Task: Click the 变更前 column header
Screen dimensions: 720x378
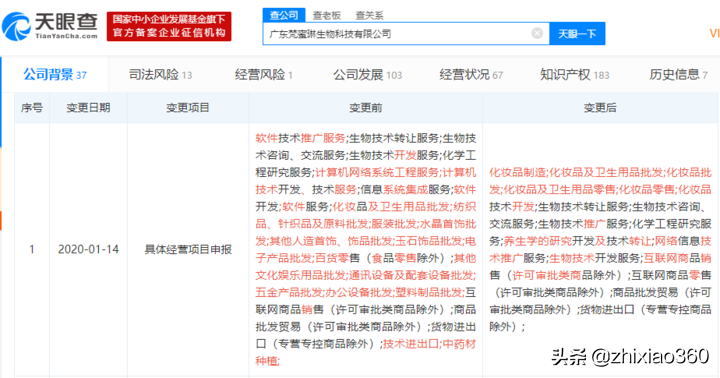Action: [x=366, y=107]
